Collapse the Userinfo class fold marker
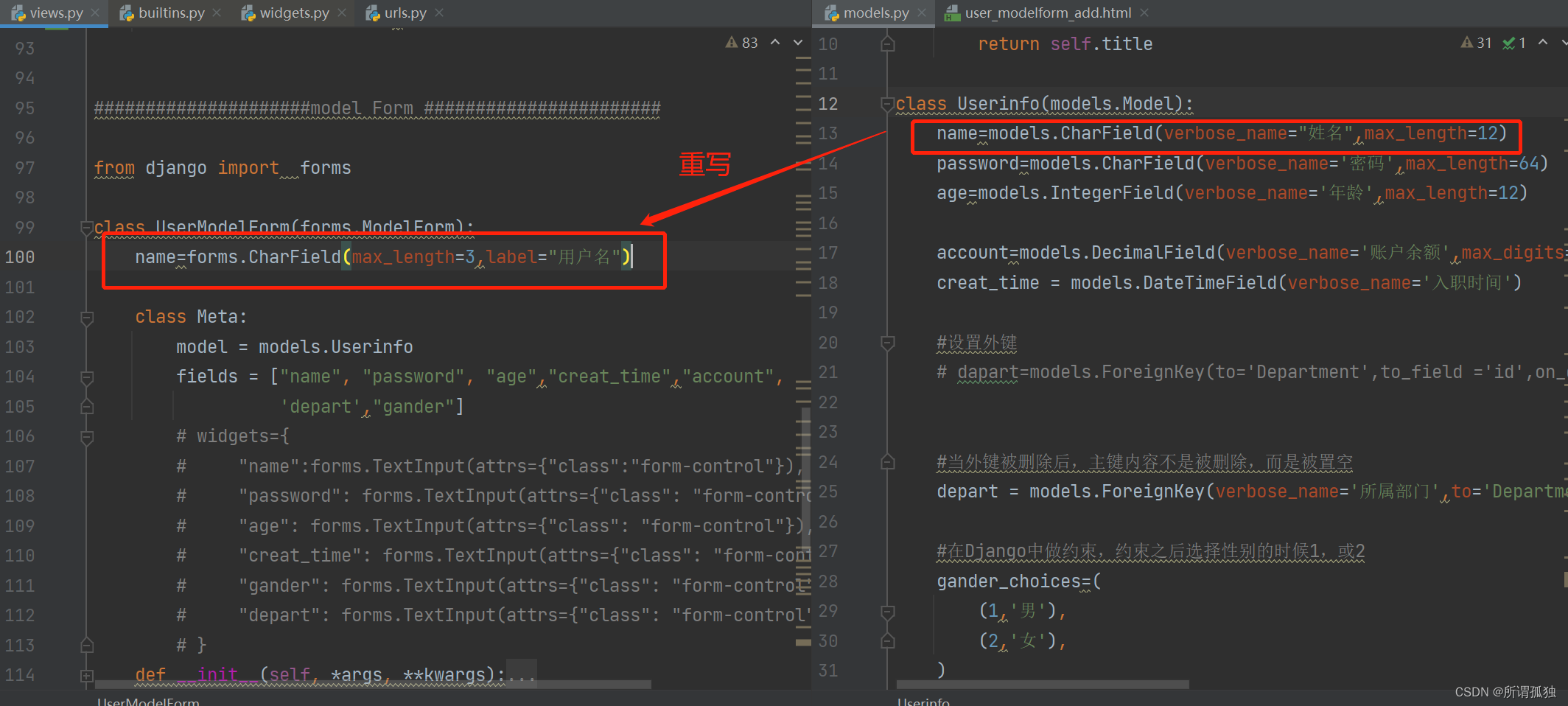1568x706 pixels. [x=887, y=104]
